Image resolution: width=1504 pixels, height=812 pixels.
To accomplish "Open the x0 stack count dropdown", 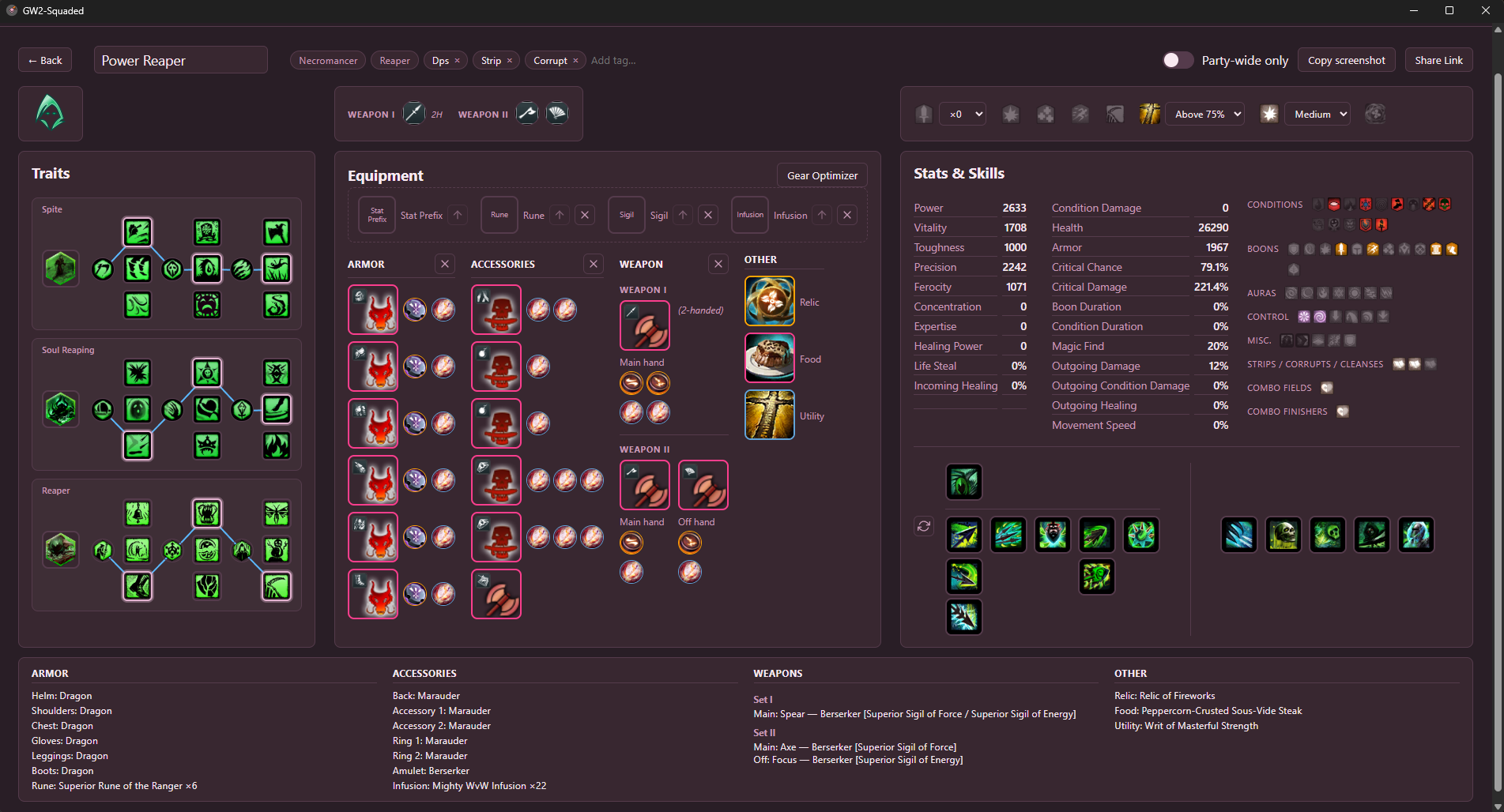I will click(x=963, y=114).
